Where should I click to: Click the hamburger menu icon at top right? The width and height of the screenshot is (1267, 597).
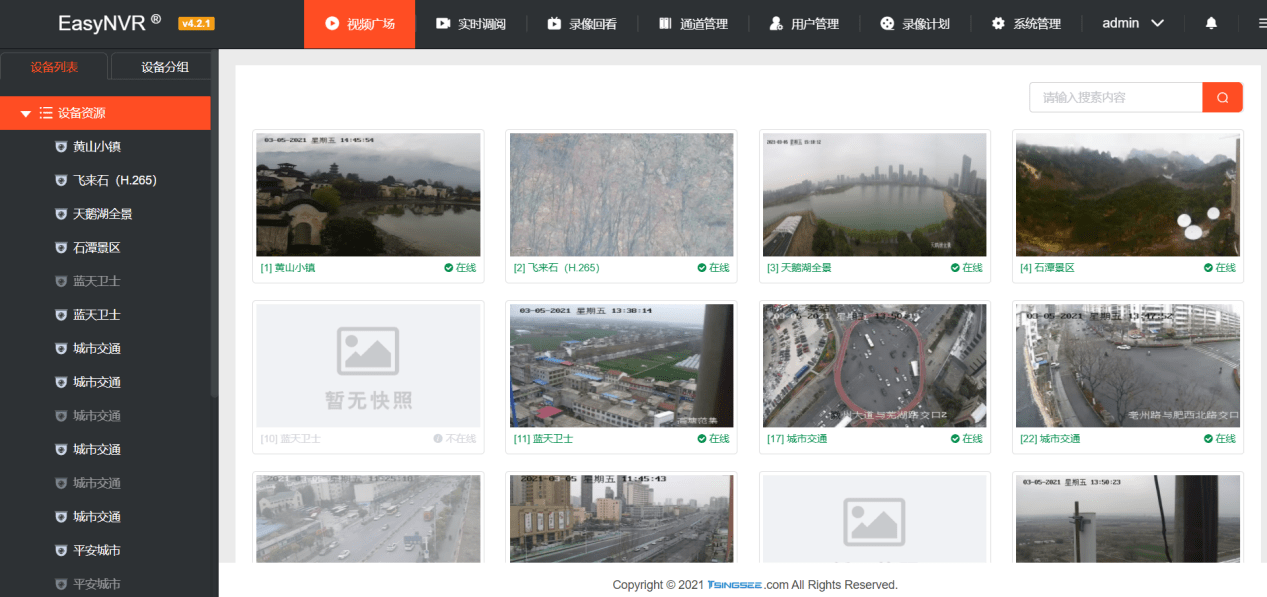pos(1262,23)
